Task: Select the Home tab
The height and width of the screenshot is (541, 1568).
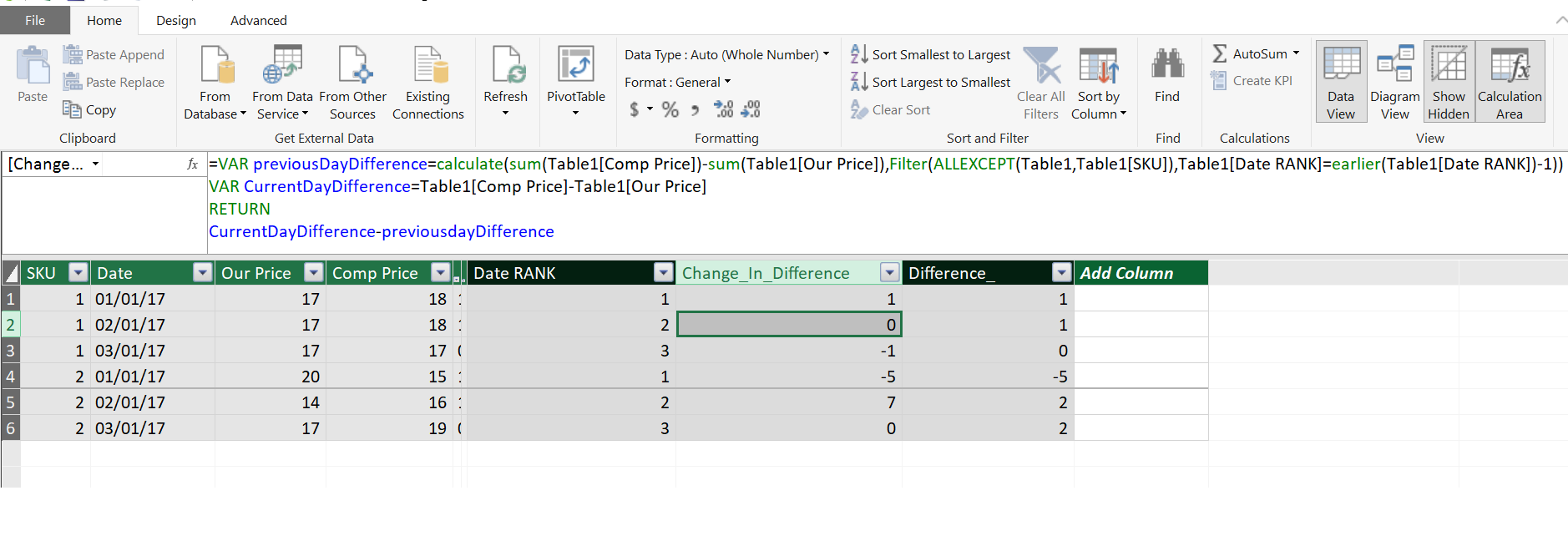Action: pos(104,20)
